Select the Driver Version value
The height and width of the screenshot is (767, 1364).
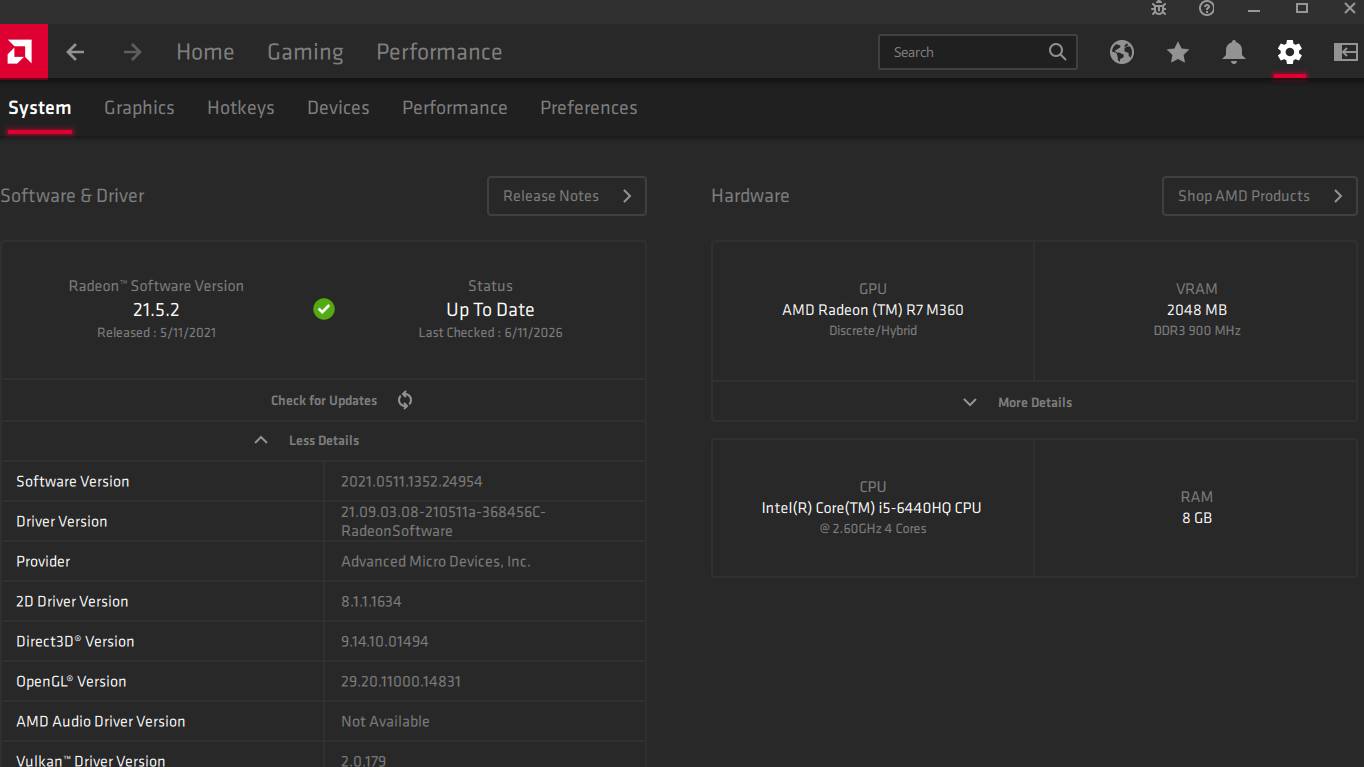pos(443,521)
